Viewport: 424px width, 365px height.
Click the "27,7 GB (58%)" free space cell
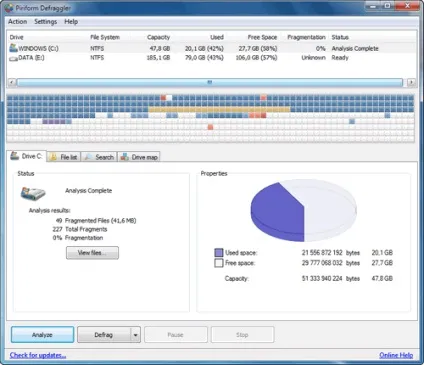(x=258, y=48)
